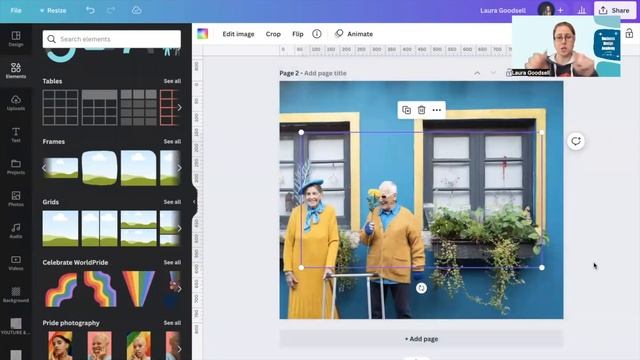This screenshot has height=360, width=640.
Task: Select the gray filled table thumbnail
Action: pos(139,107)
